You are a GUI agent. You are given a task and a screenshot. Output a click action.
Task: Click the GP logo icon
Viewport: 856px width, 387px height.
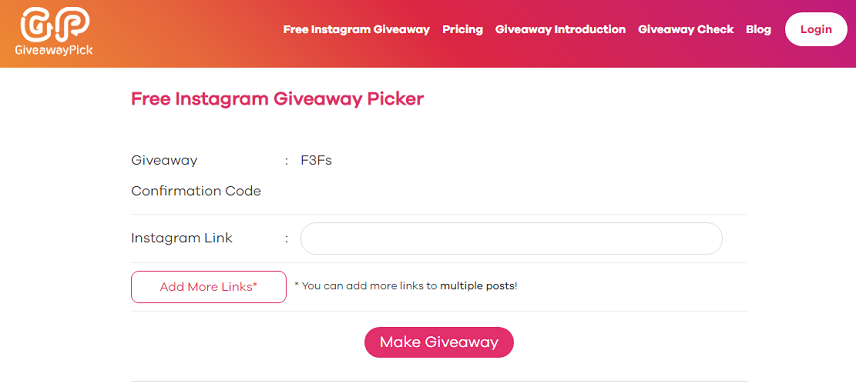(x=55, y=25)
